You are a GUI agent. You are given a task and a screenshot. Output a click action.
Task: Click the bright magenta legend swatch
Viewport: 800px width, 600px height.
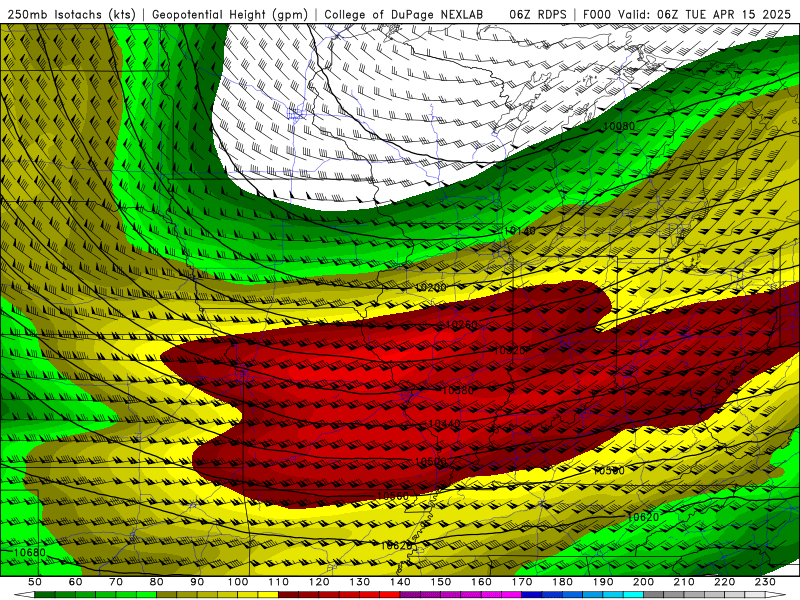tap(511, 594)
